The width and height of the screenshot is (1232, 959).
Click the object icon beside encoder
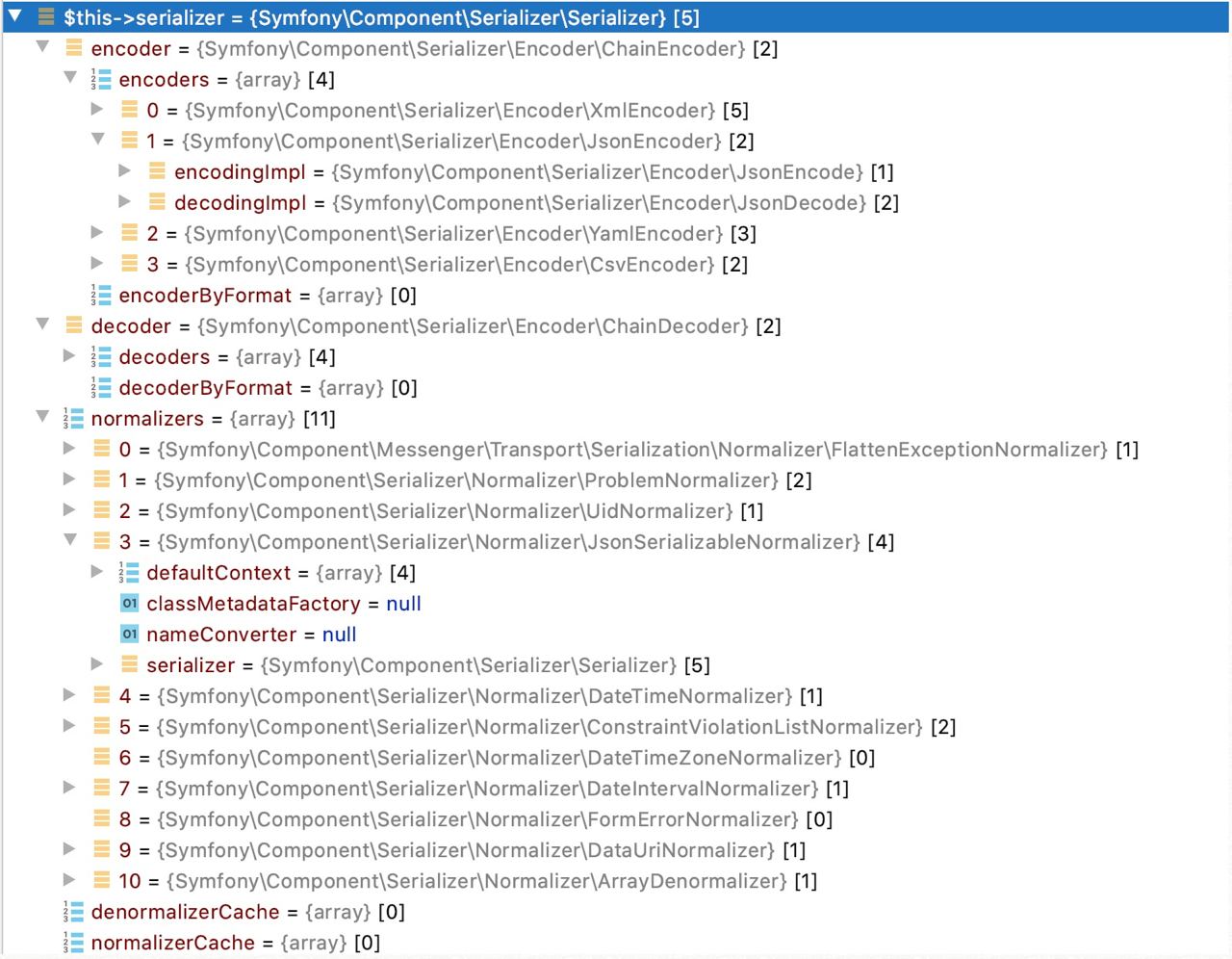[x=74, y=47]
